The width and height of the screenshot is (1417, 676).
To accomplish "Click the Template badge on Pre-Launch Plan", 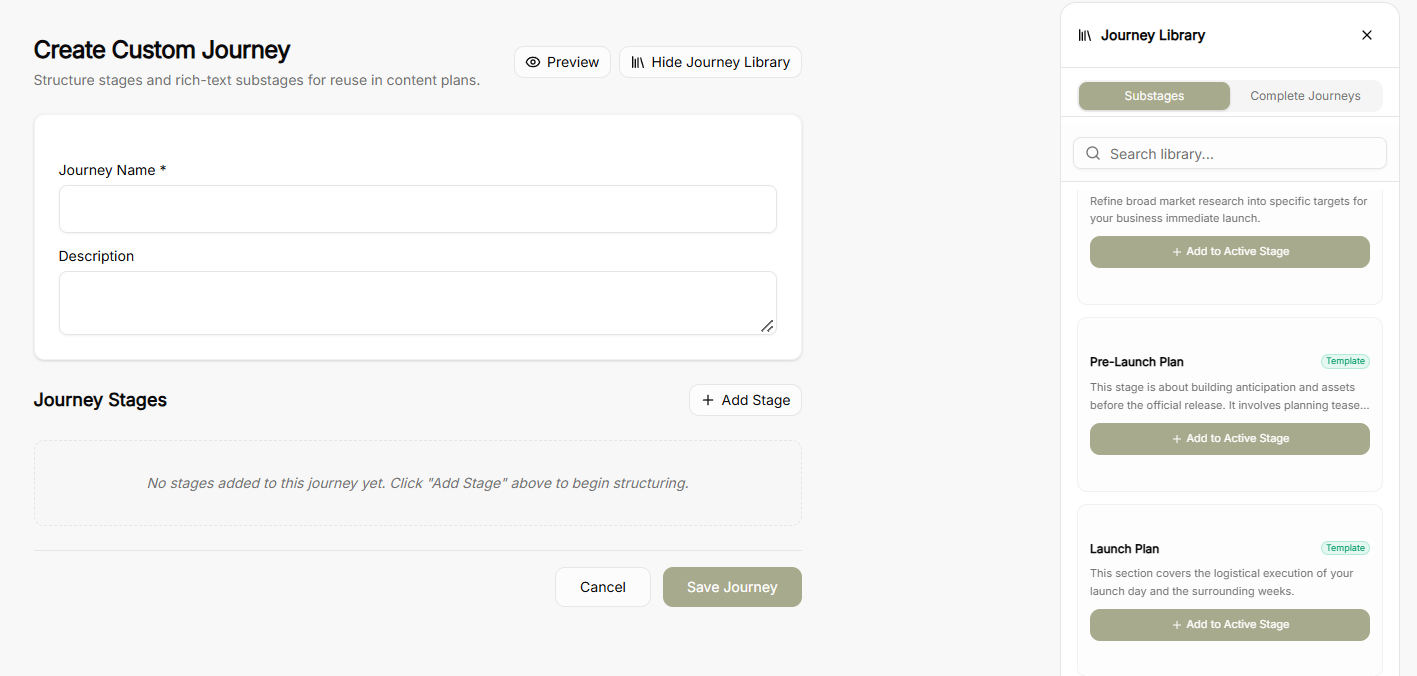I will click(x=1345, y=361).
